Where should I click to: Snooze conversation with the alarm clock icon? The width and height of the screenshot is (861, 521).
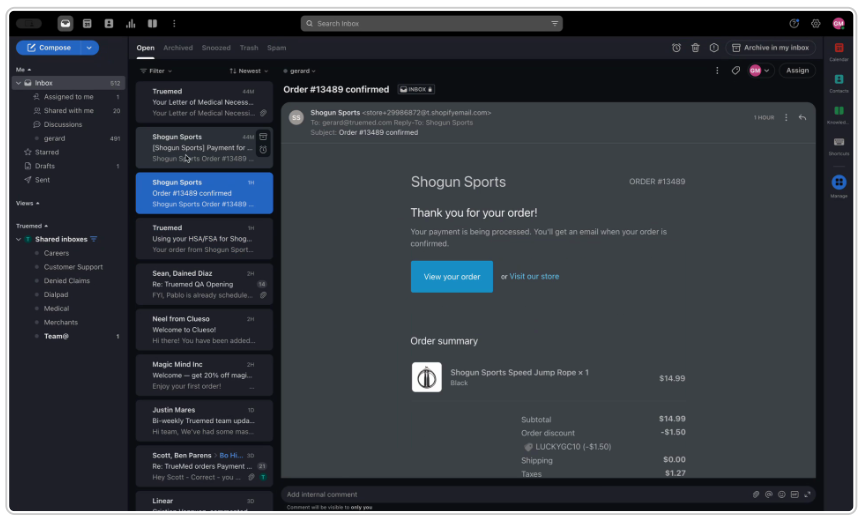pyautogui.click(x=676, y=48)
